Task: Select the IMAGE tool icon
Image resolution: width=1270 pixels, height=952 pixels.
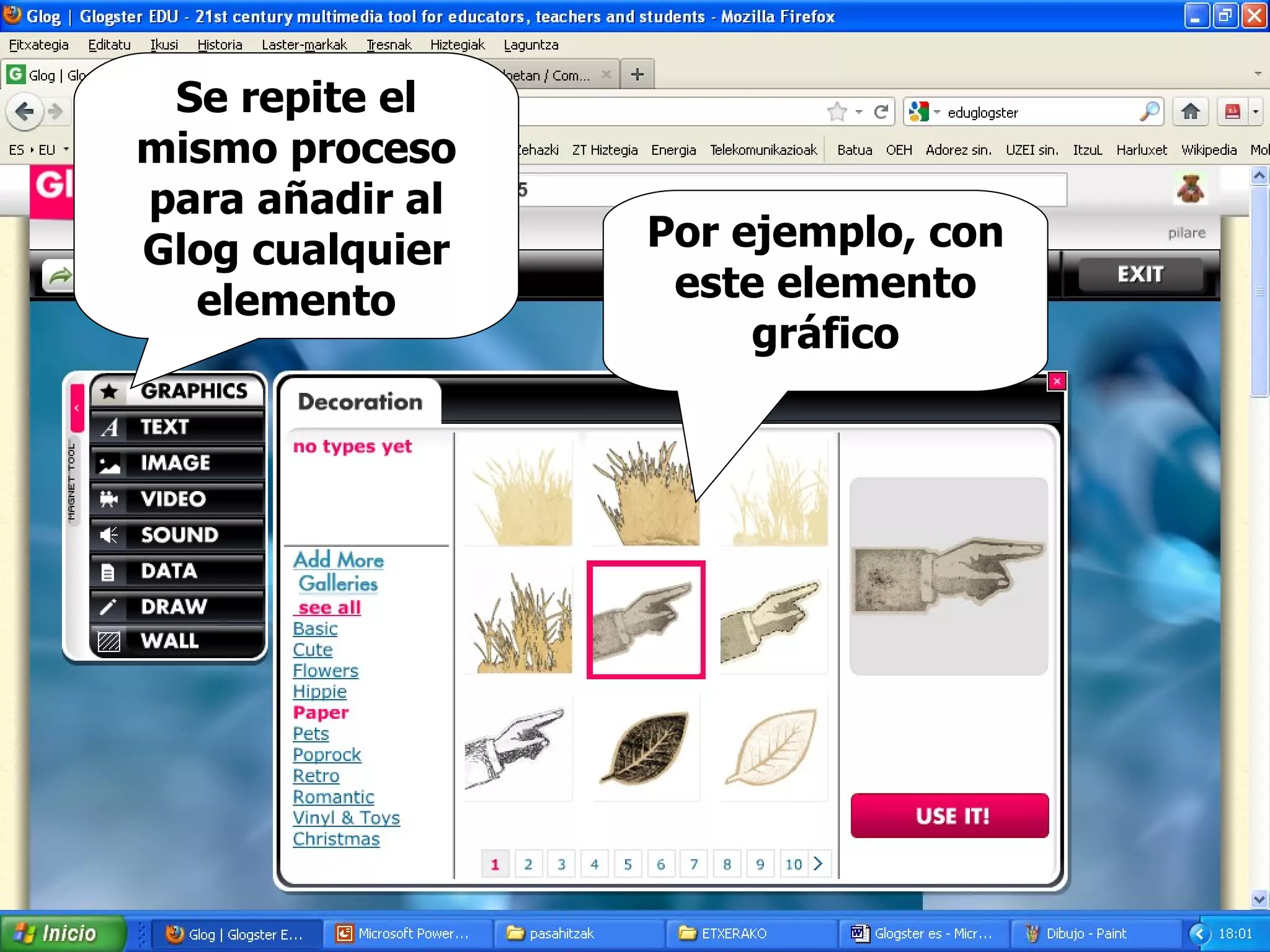Action: (x=177, y=463)
